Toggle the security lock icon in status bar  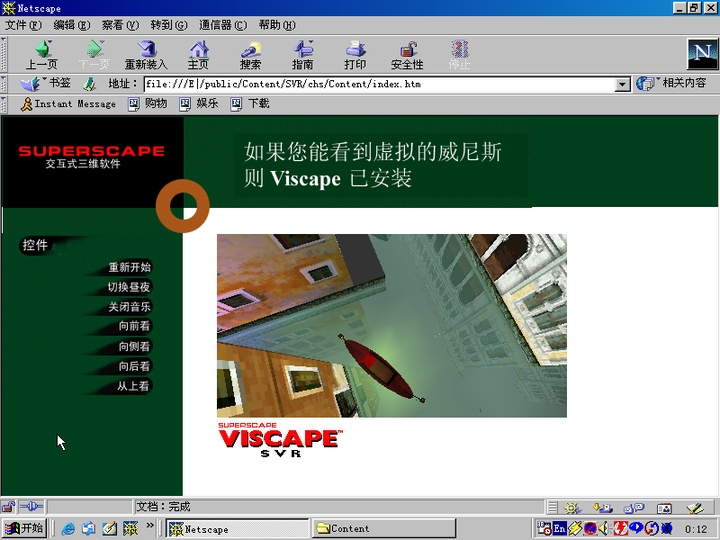[9, 507]
